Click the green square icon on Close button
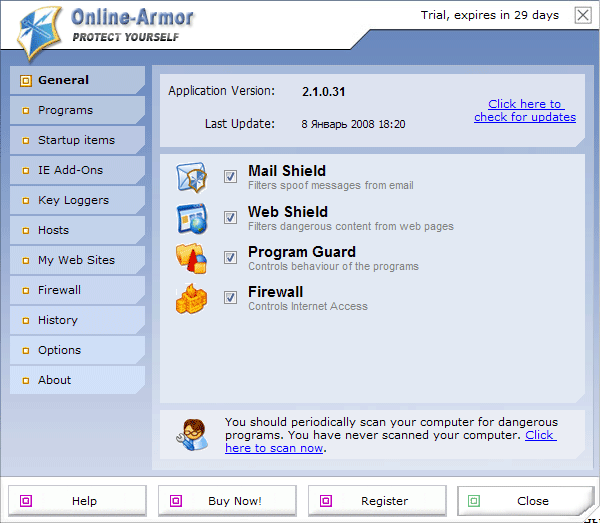Image resolution: width=600 pixels, height=523 pixels. point(474,501)
